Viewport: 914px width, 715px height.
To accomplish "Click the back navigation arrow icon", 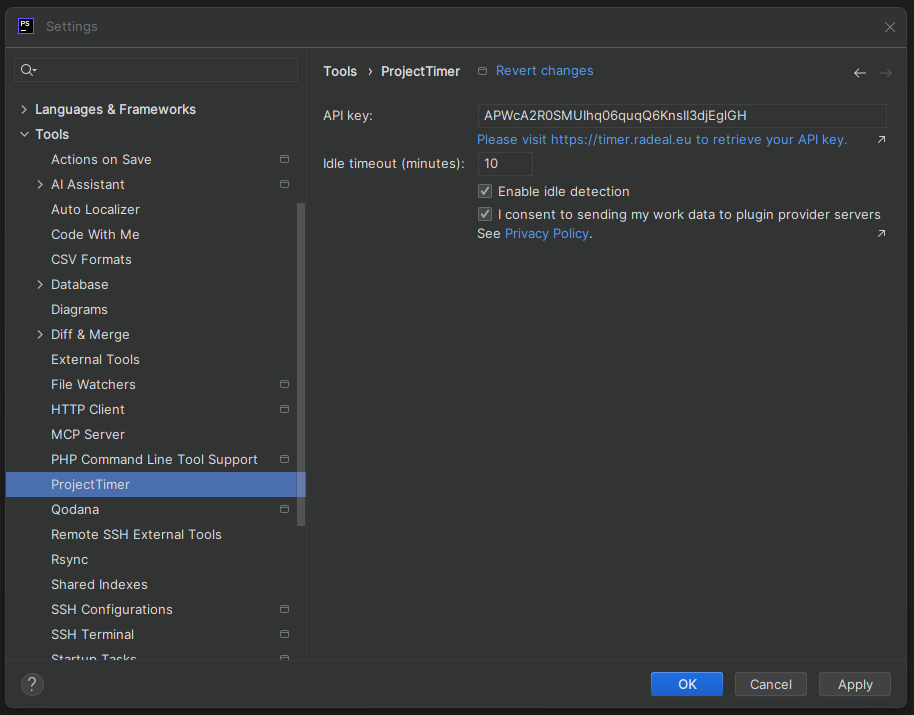I will tap(859, 73).
